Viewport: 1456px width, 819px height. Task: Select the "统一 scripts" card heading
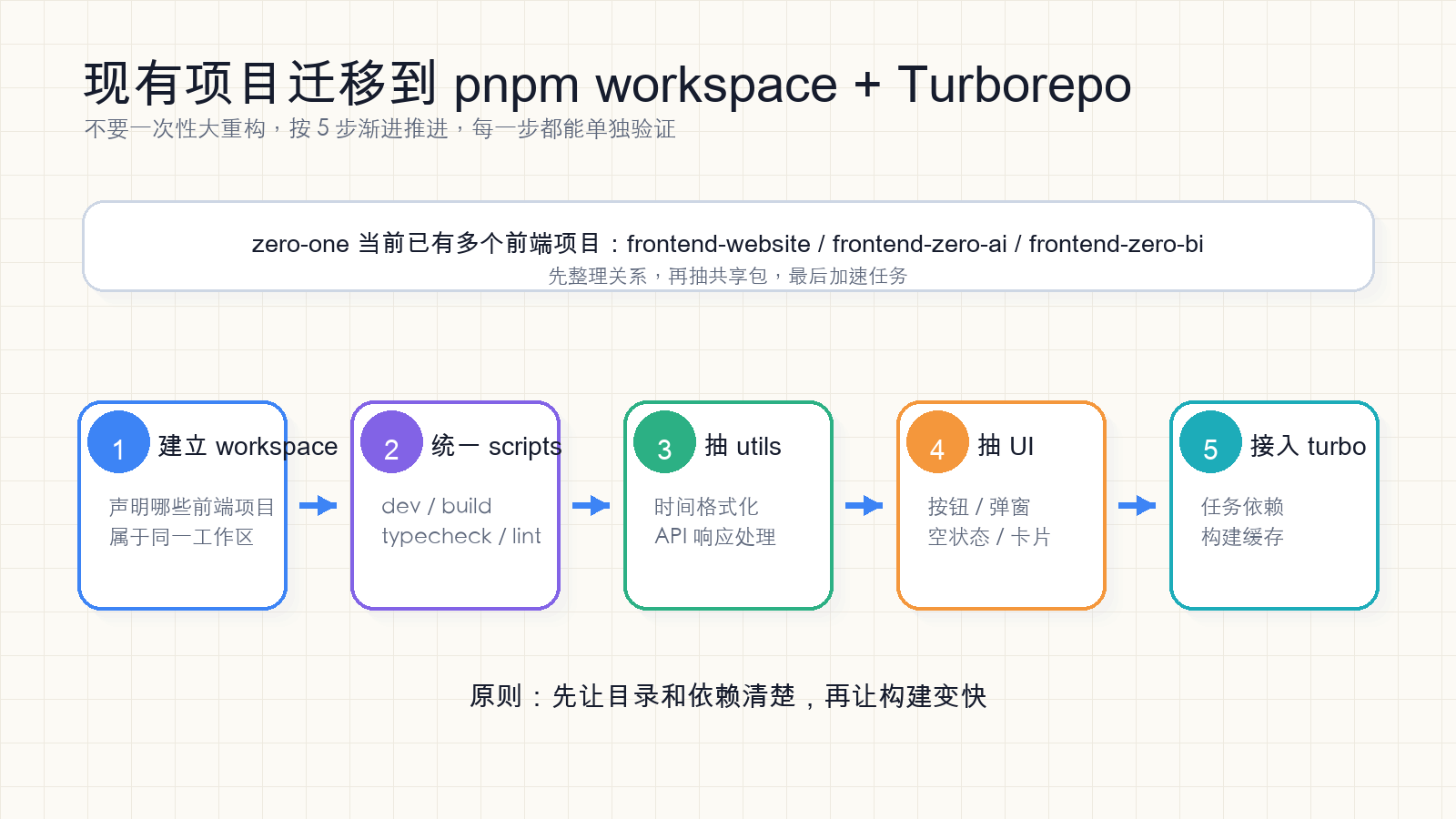497,446
